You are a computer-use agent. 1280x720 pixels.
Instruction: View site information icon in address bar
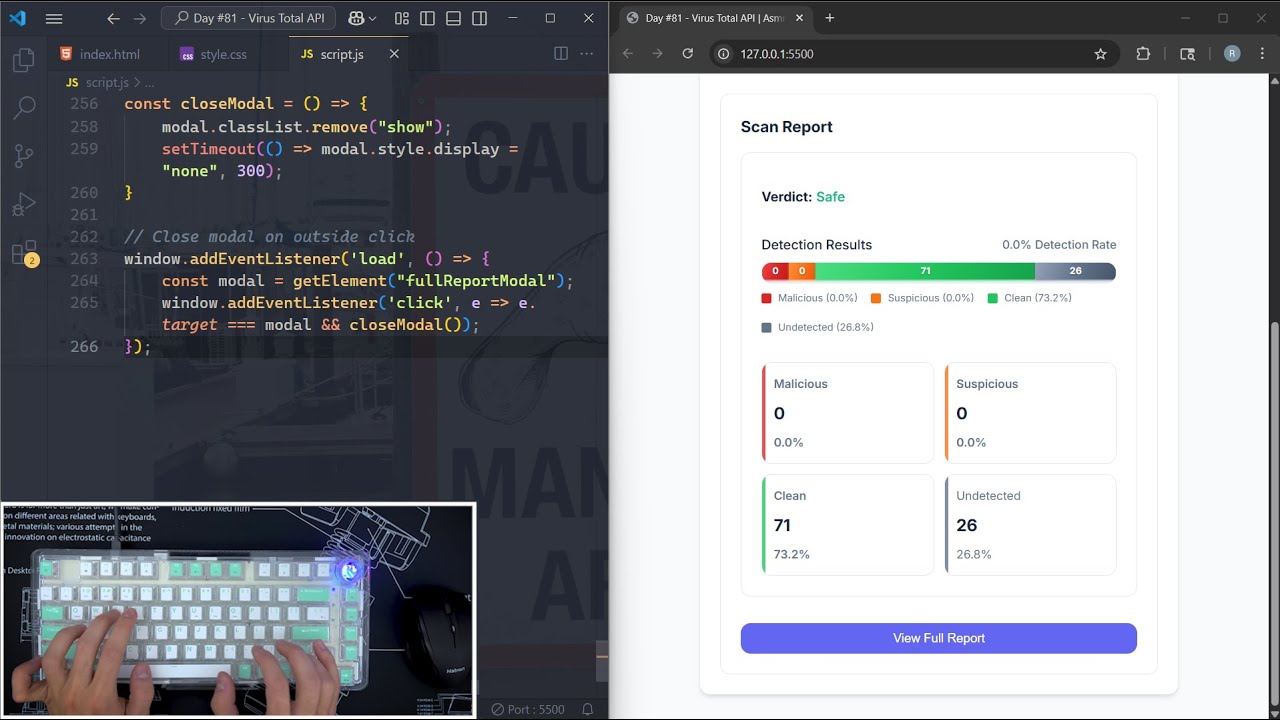pos(724,54)
